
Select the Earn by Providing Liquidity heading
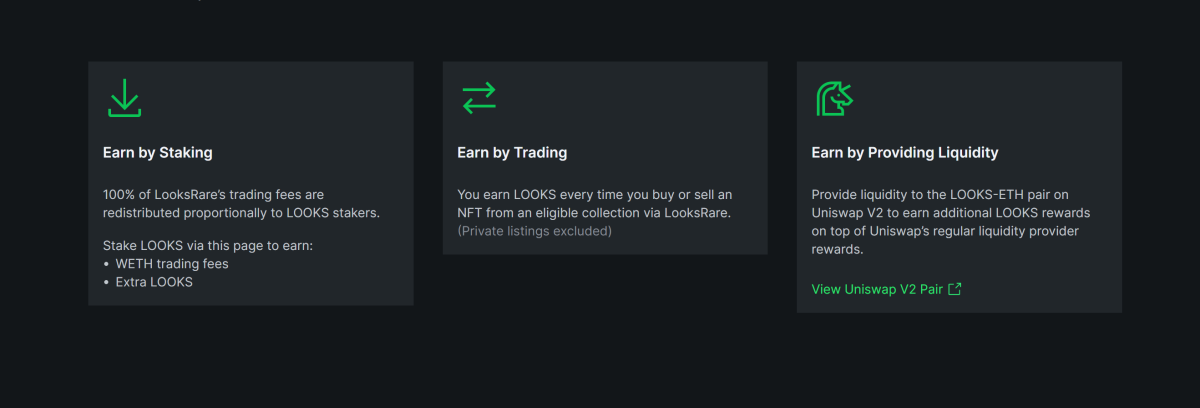(x=904, y=153)
